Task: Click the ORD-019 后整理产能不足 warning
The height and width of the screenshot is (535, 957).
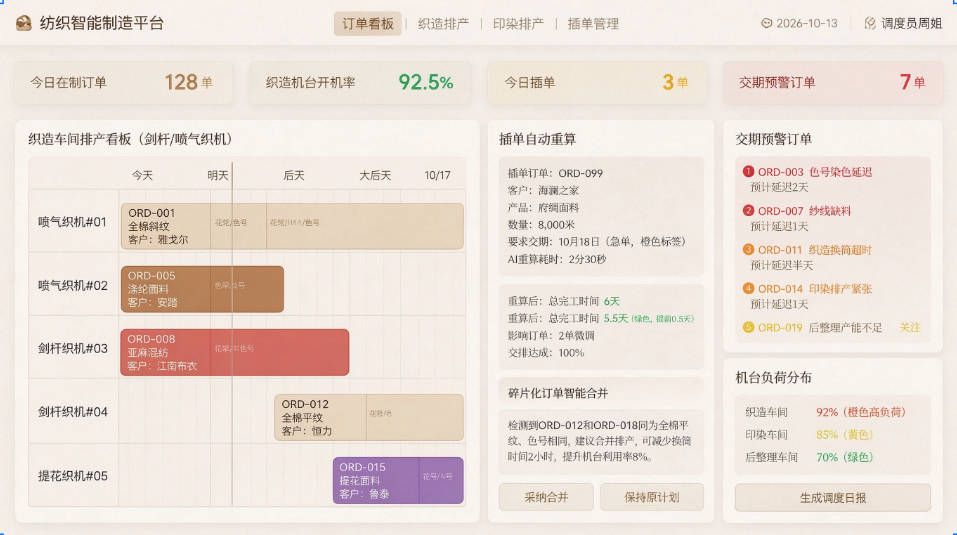Action: click(x=820, y=328)
